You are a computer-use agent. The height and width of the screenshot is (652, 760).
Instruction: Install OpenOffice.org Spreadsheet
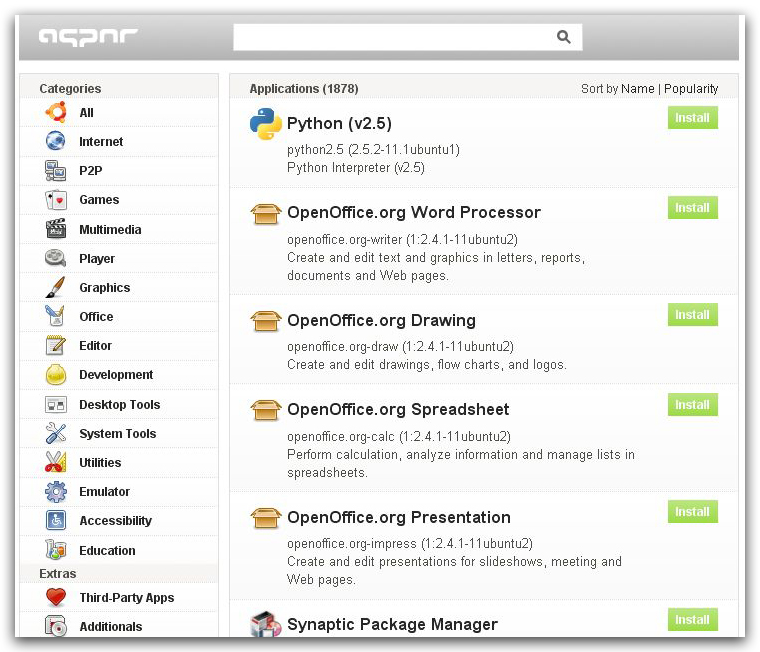tap(693, 405)
